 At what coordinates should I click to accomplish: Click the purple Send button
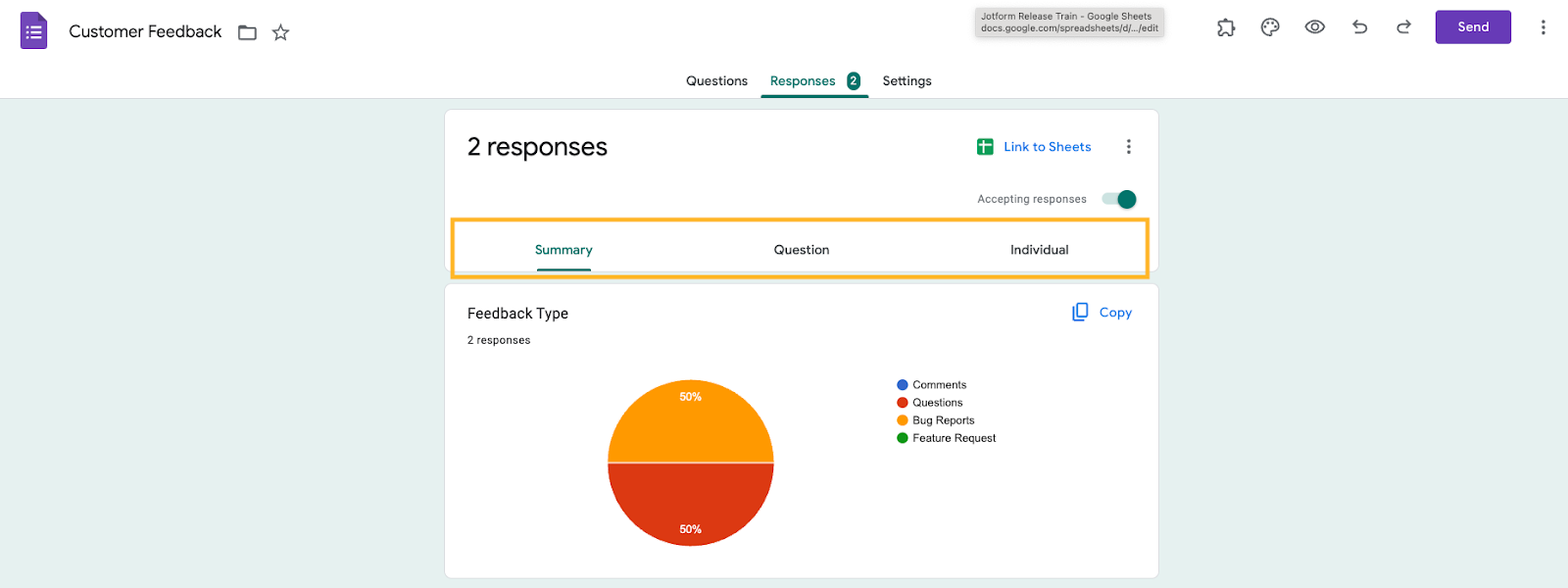click(x=1473, y=27)
